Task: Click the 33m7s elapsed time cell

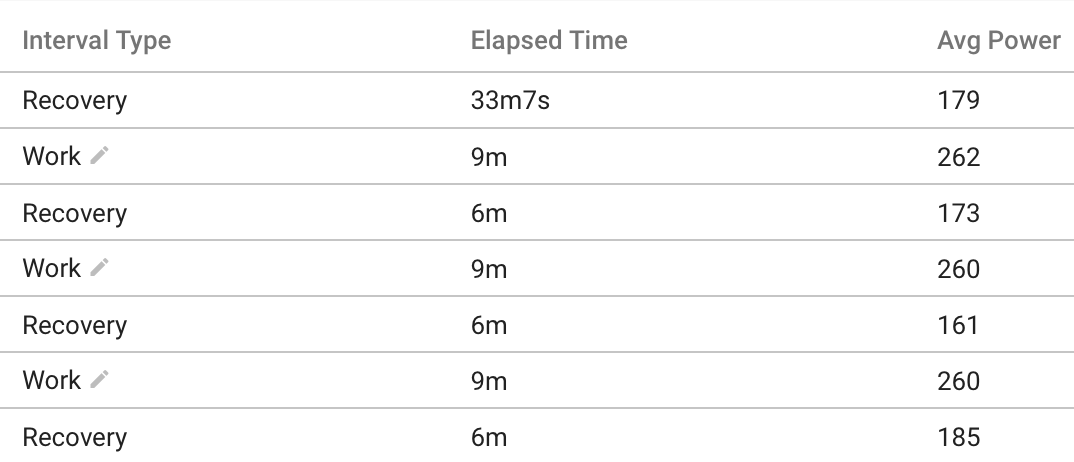Action: click(x=510, y=101)
